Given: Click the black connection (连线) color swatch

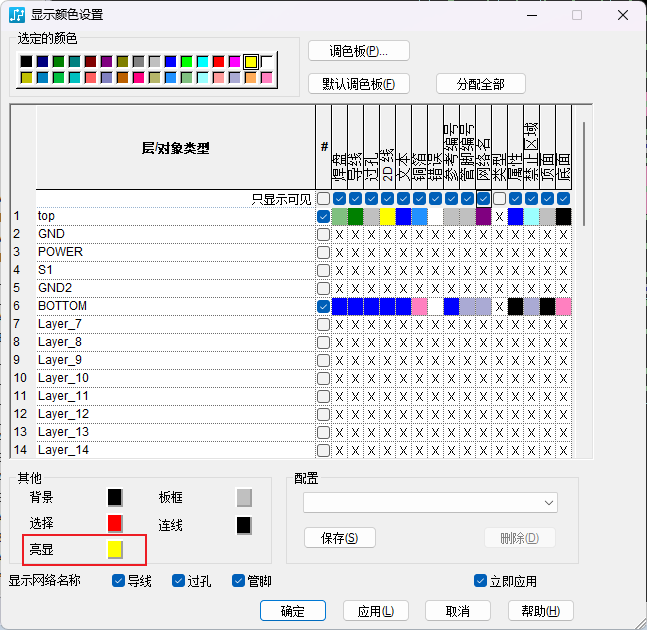Looking at the screenshot, I should 244,524.
